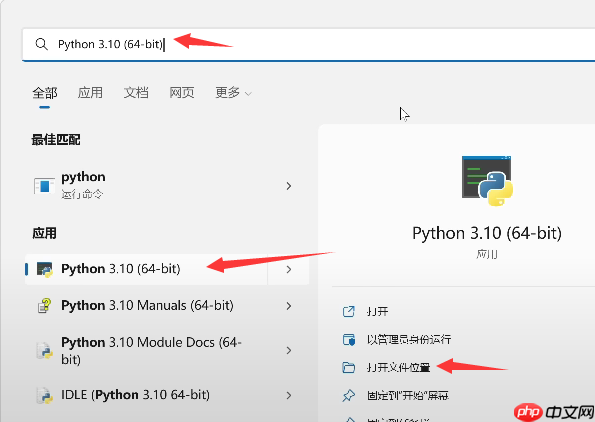The image size is (595, 422).
Task: Click the Python 3.10 (64-bit) title in preview pane
Action: [x=487, y=233]
